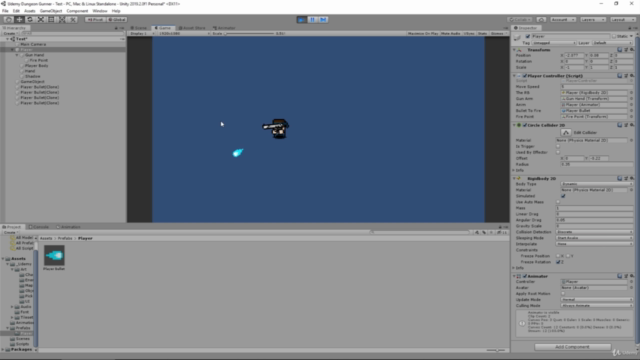Image resolution: width=640 pixels, height=360 pixels.
Task: Open the GameObject menu
Action: pyautogui.click(x=51, y=11)
